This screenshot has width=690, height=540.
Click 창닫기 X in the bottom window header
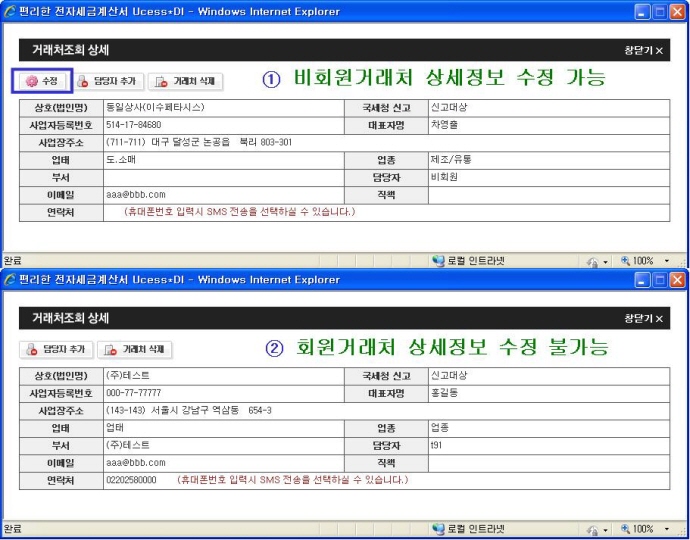pyautogui.click(x=643, y=319)
